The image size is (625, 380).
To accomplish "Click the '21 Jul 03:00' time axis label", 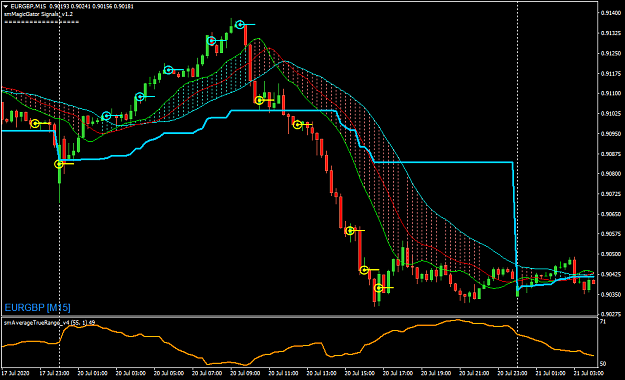I will point(589,373).
